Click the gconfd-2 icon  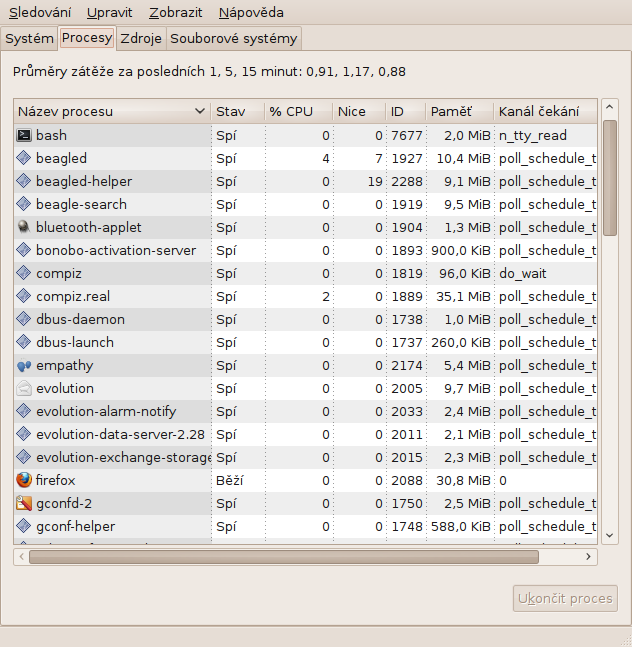tap(24, 503)
